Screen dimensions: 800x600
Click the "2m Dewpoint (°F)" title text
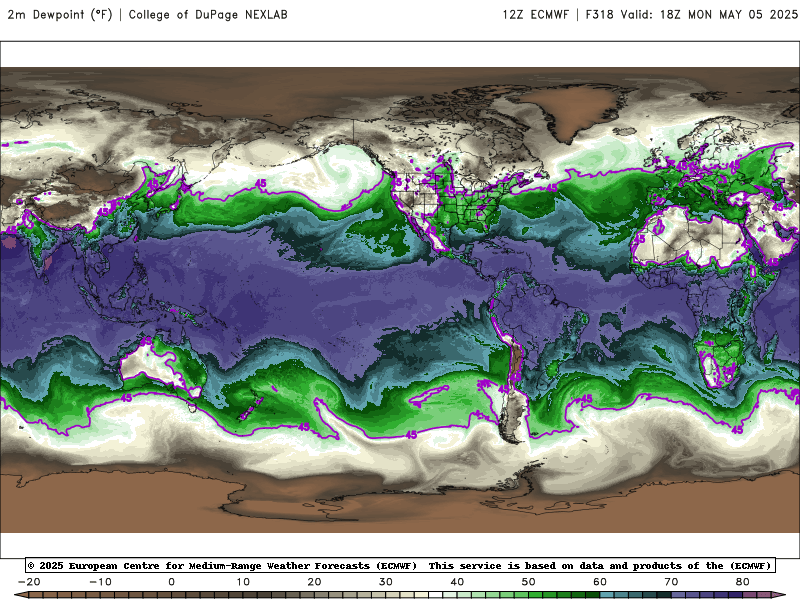60,14
